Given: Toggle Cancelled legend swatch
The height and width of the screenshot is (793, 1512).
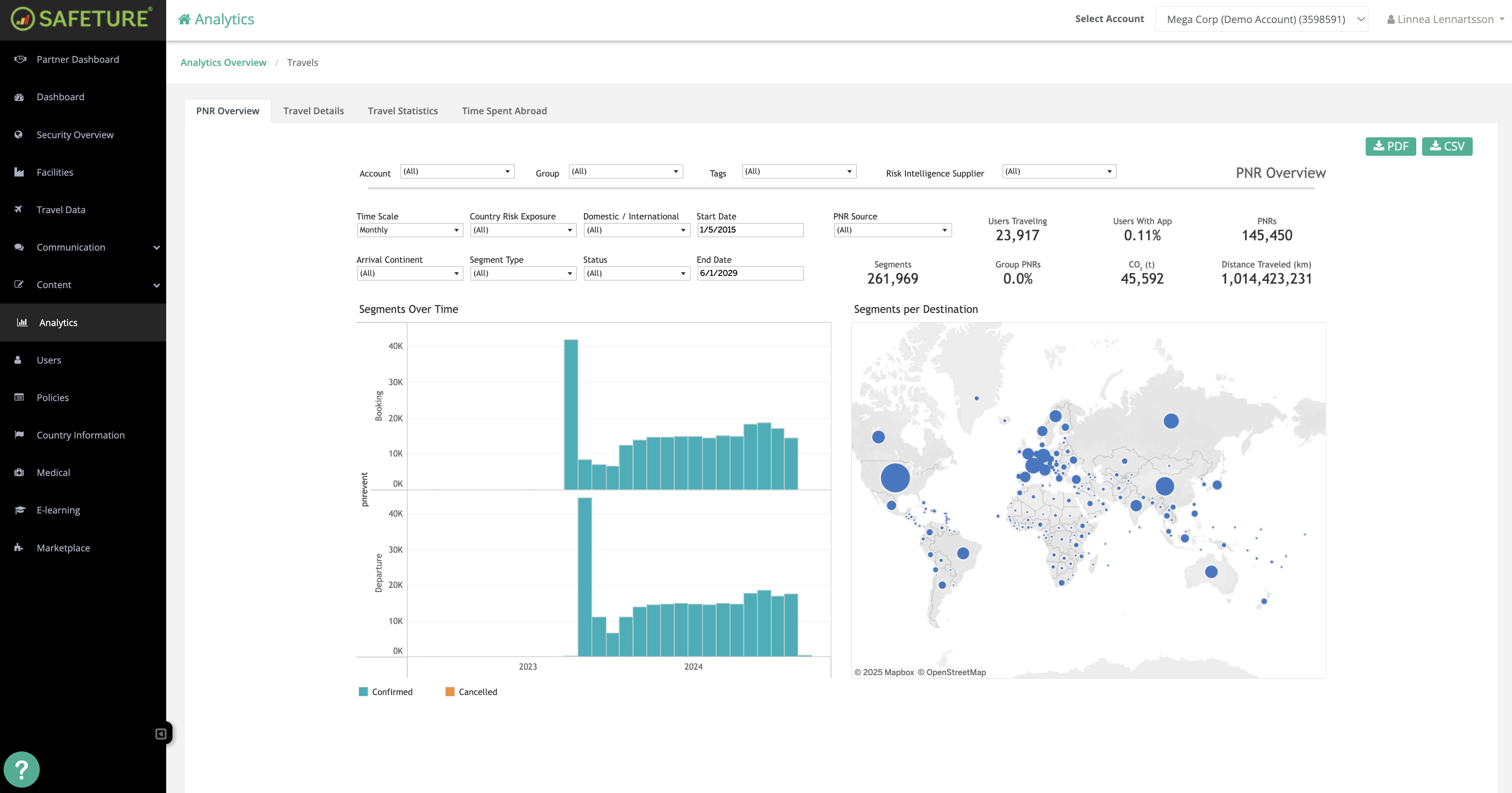Looking at the screenshot, I should point(450,691).
